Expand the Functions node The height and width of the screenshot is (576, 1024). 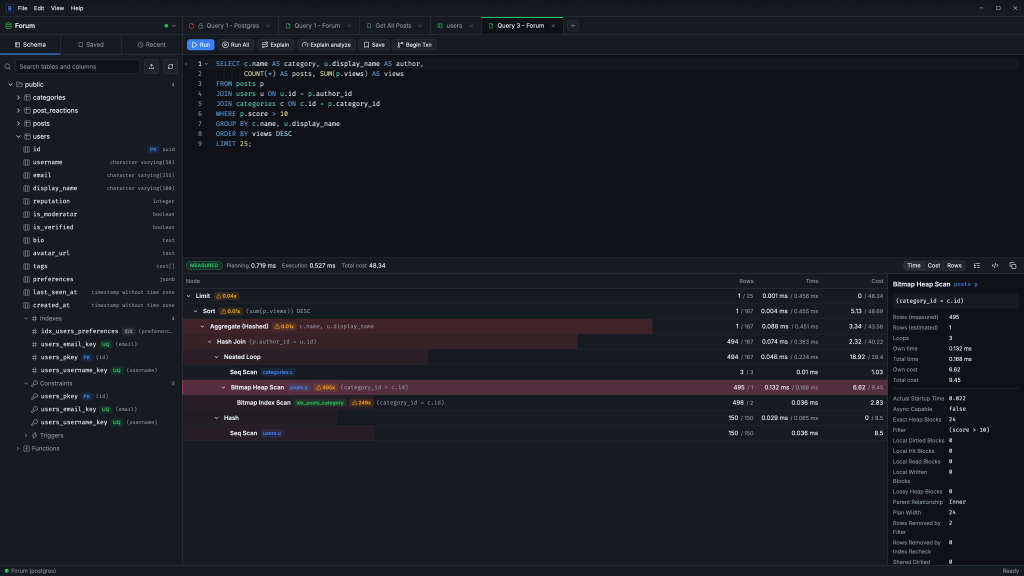[18, 449]
